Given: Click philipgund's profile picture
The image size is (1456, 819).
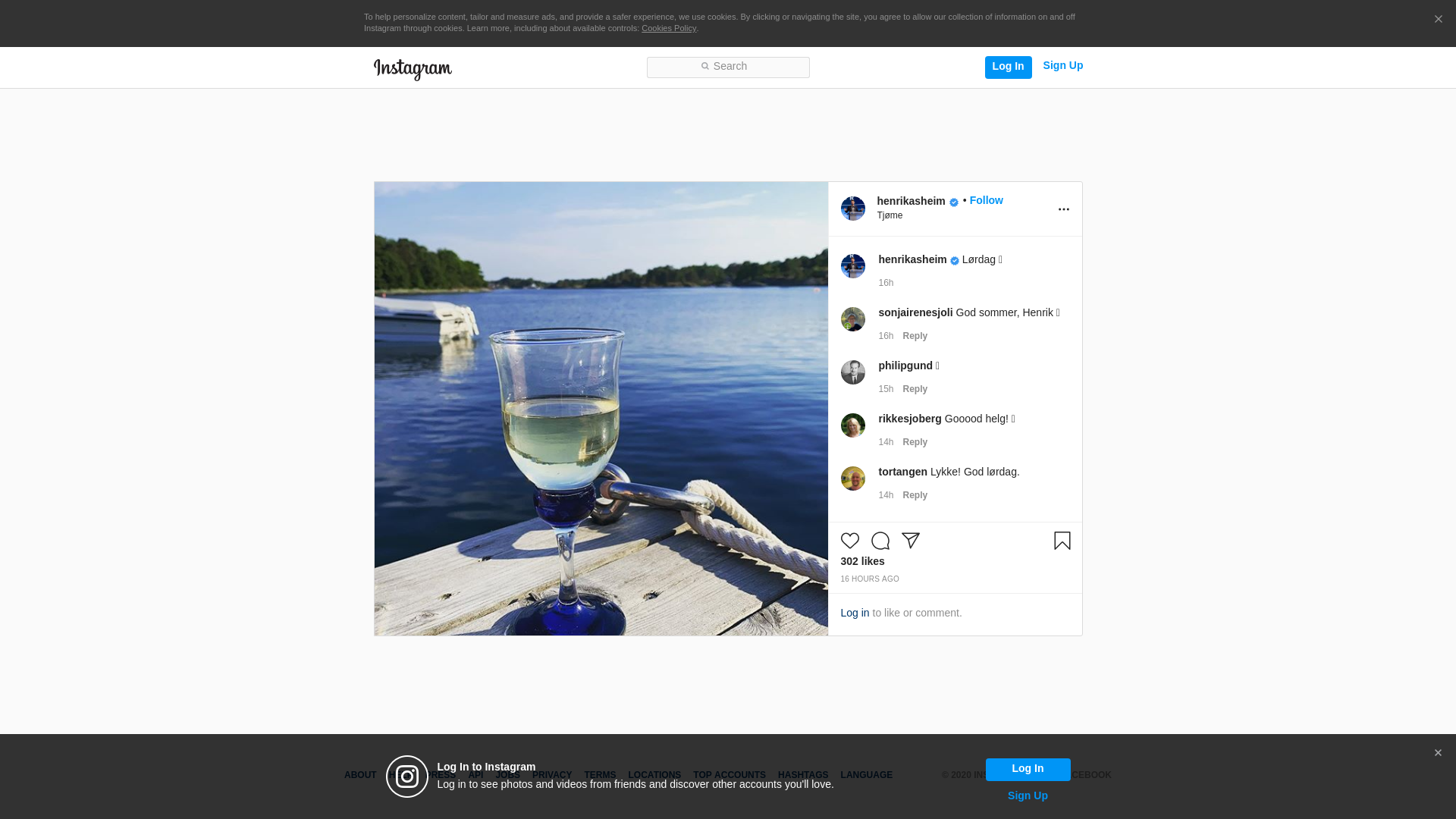Looking at the screenshot, I should pyautogui.click(x=852, y=372).
